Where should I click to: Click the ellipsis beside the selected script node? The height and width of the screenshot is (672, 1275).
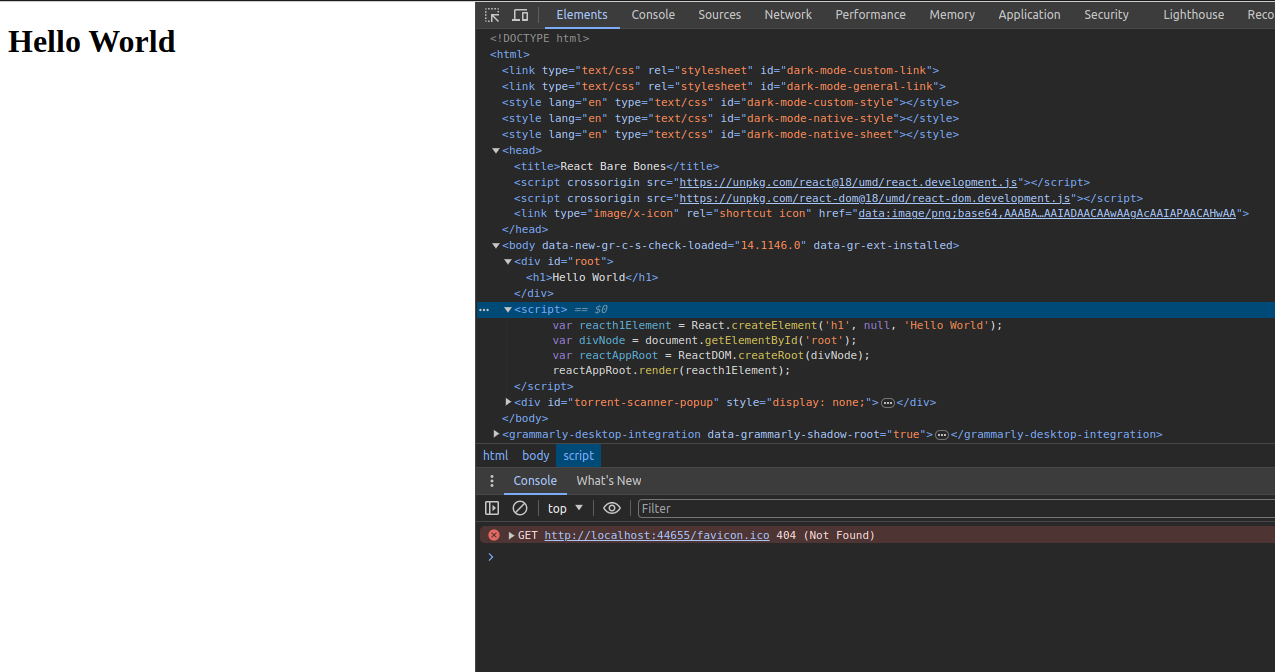pyautogui.click(x=484, y=310)
